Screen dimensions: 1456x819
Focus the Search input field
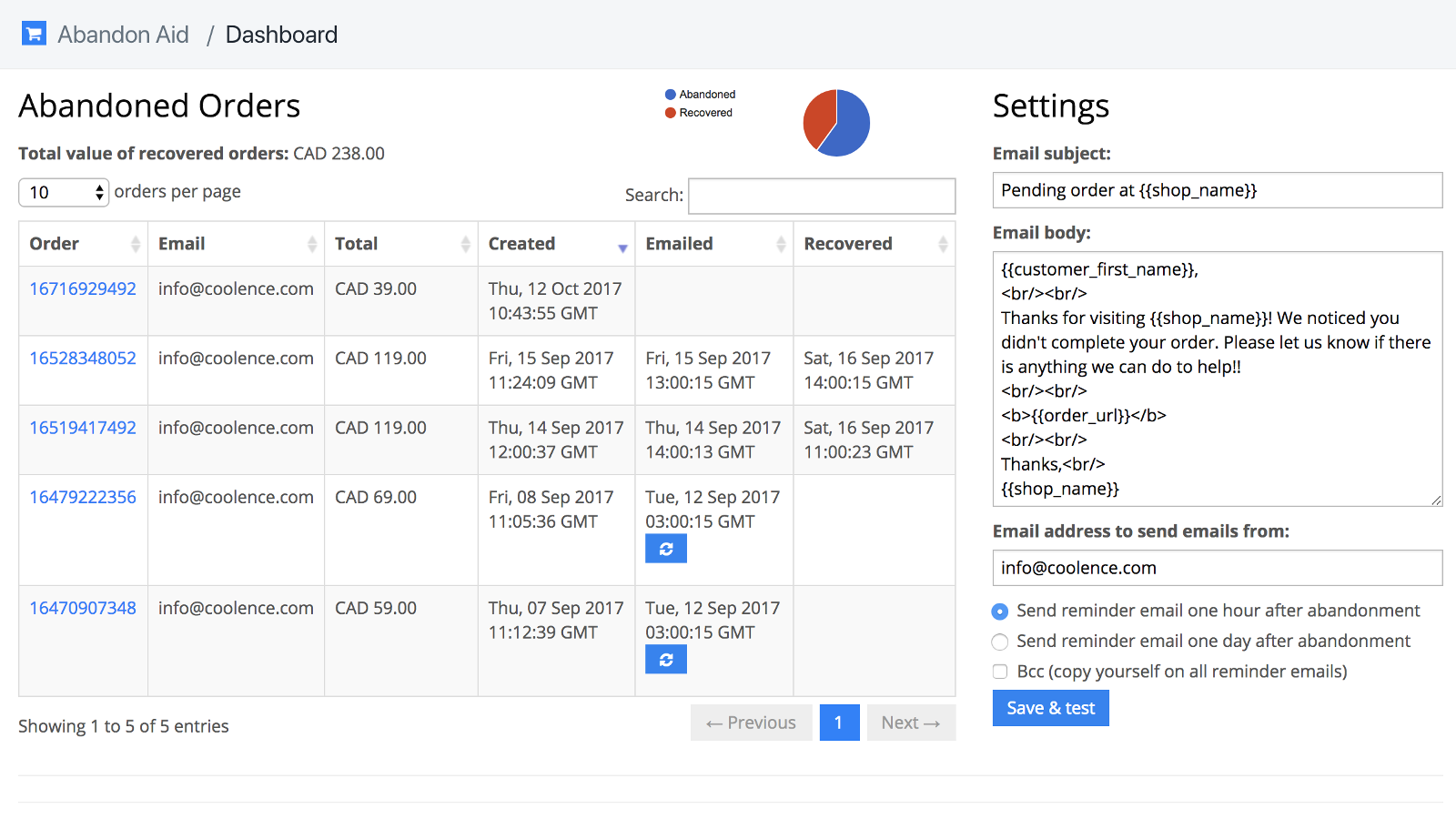click(x=821, y=196)
